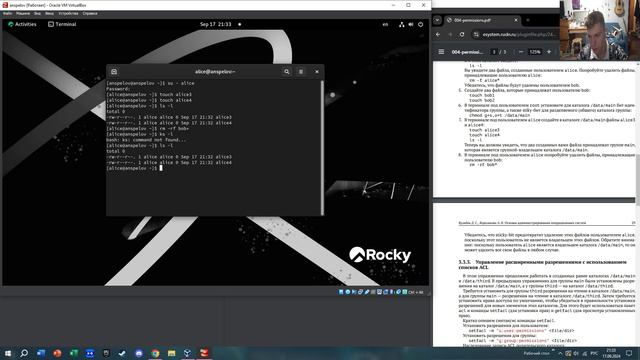This screenshot has width=640, height=360.
Task: Open search in the alice terminal header
Action: click(287, 71)
